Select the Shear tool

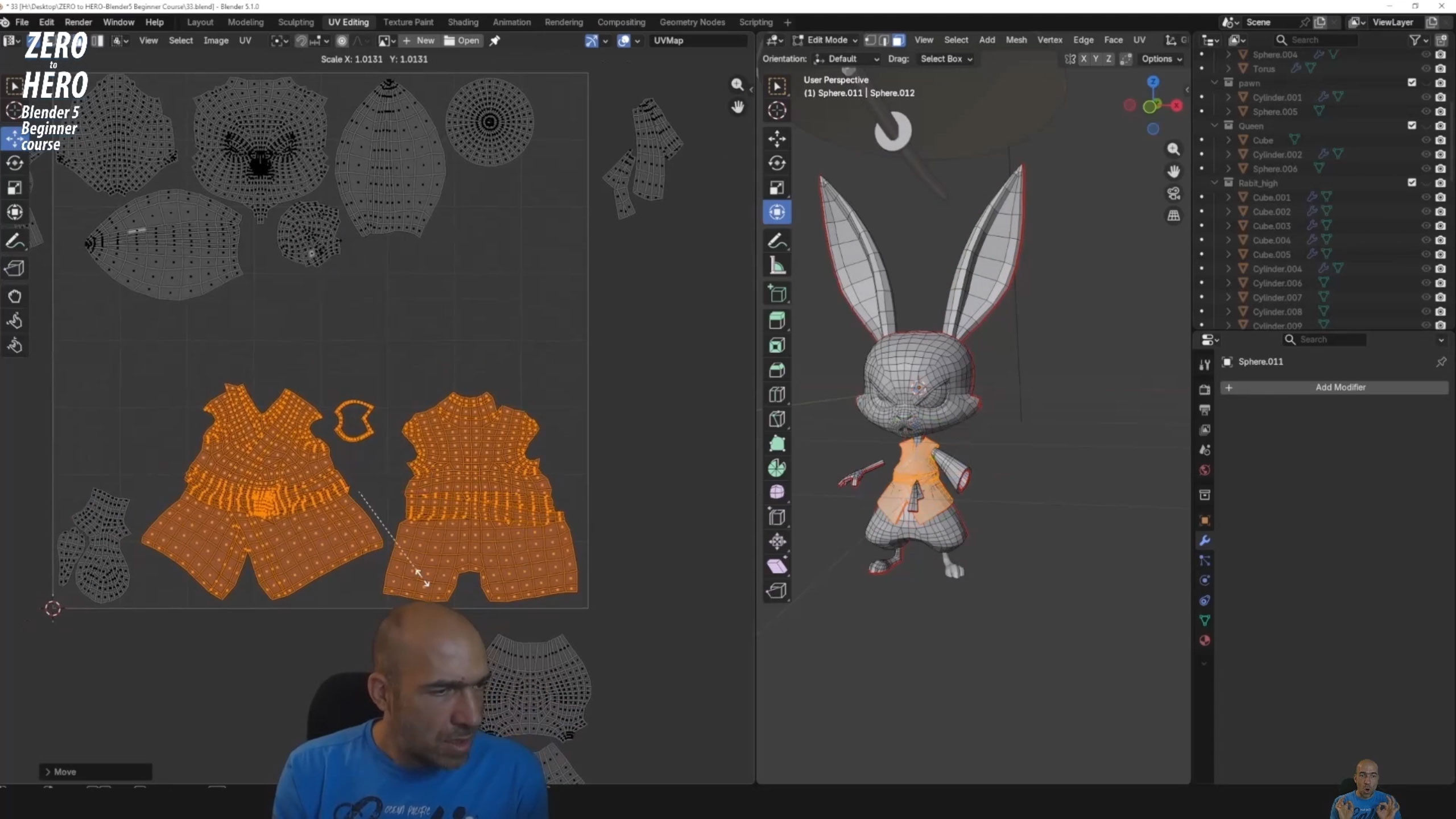(777, 566)
